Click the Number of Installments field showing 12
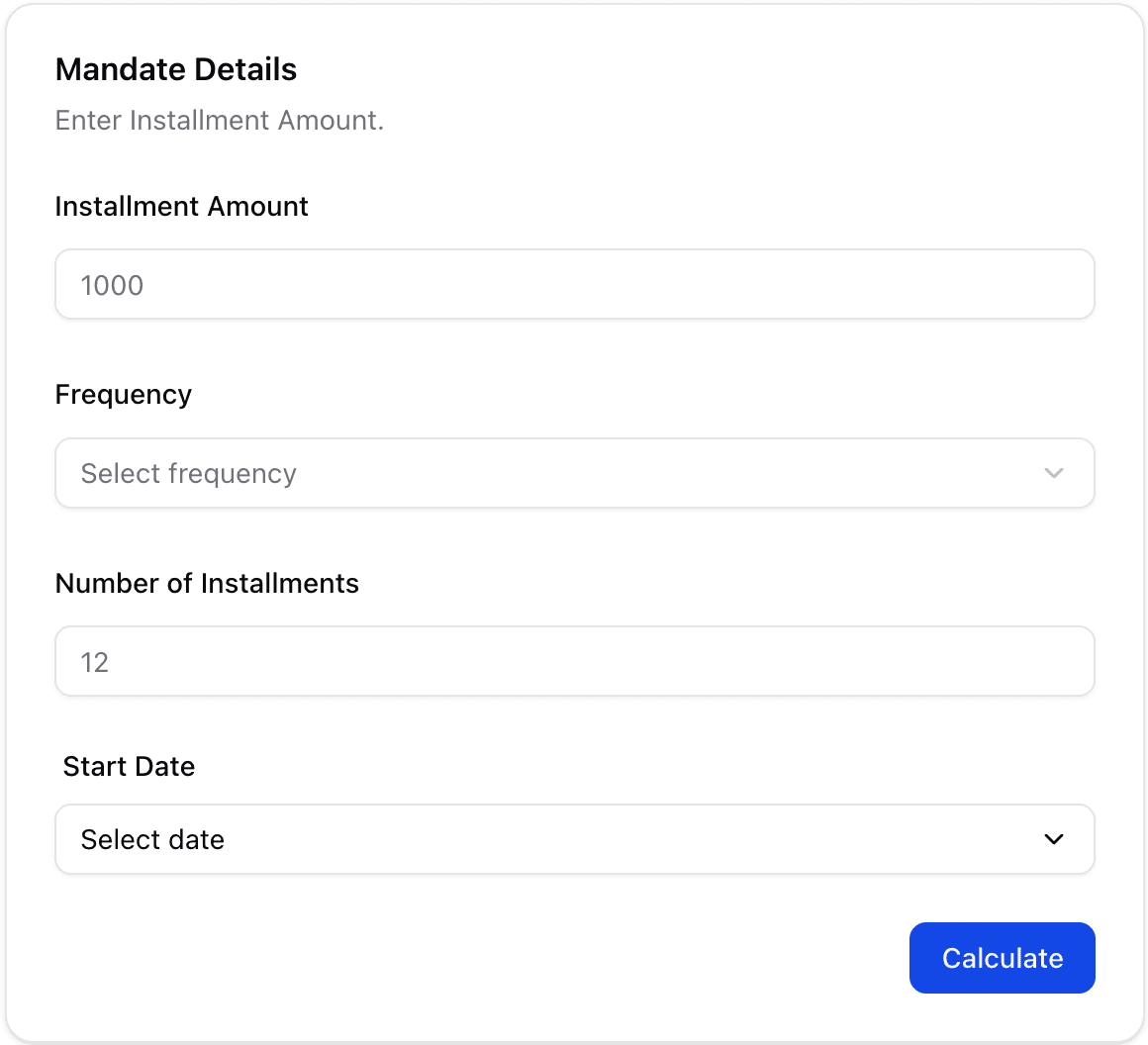 coord(574,661)
